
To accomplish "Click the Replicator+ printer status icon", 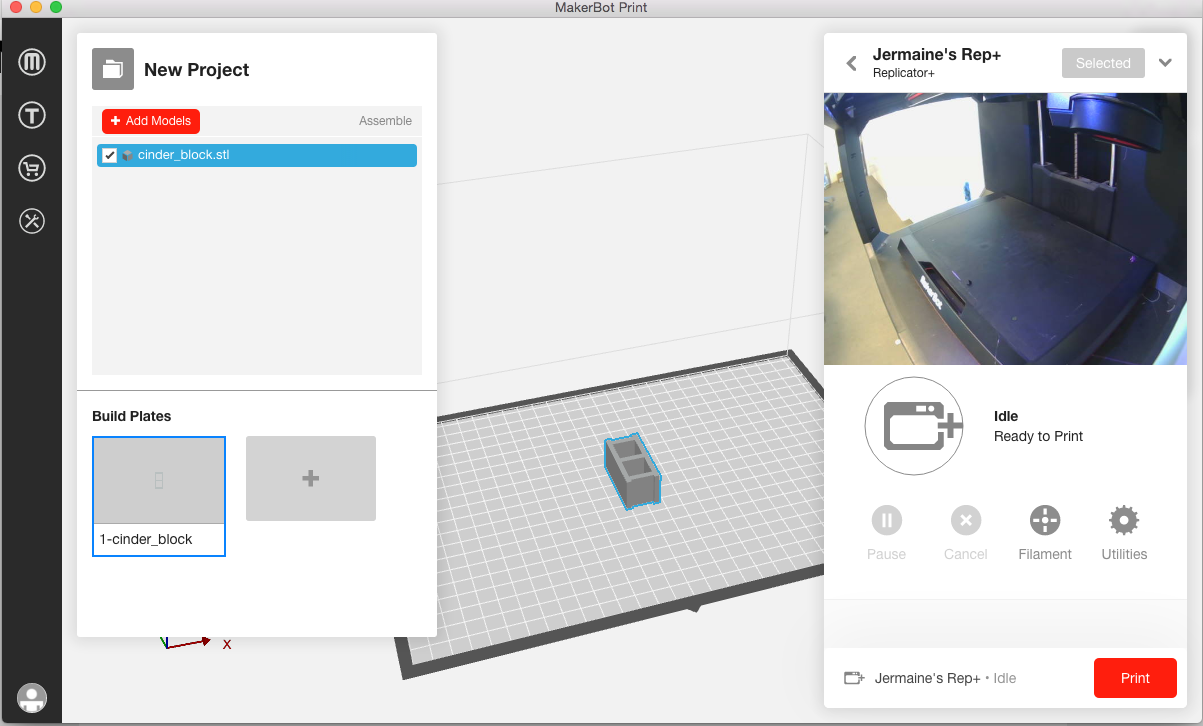I will point(914,425).
